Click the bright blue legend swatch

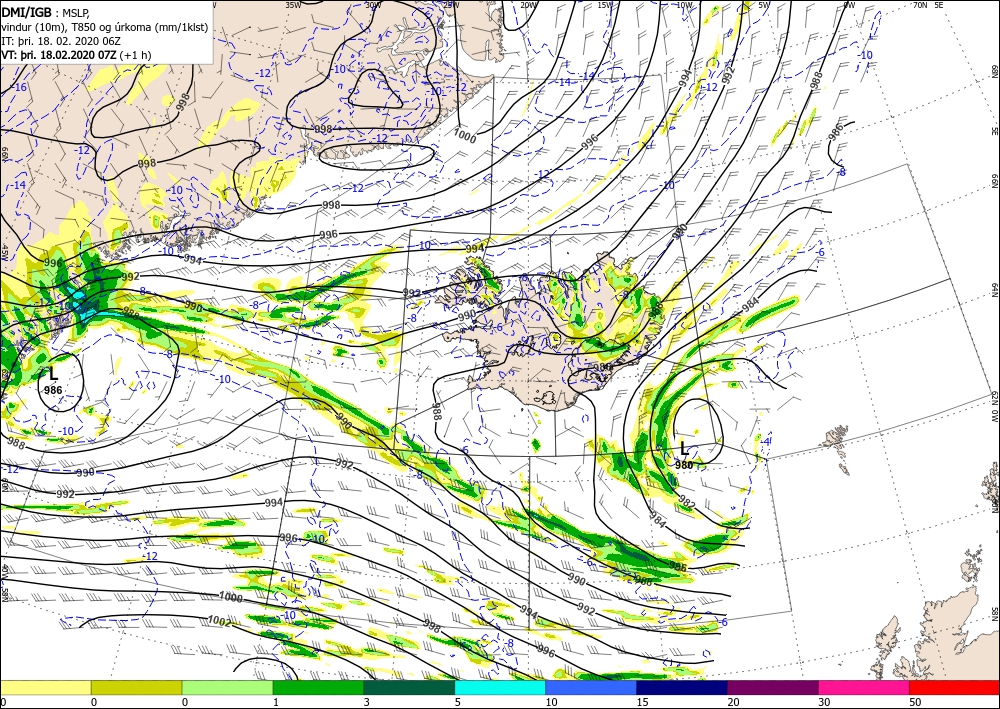(x=591, y=687)
